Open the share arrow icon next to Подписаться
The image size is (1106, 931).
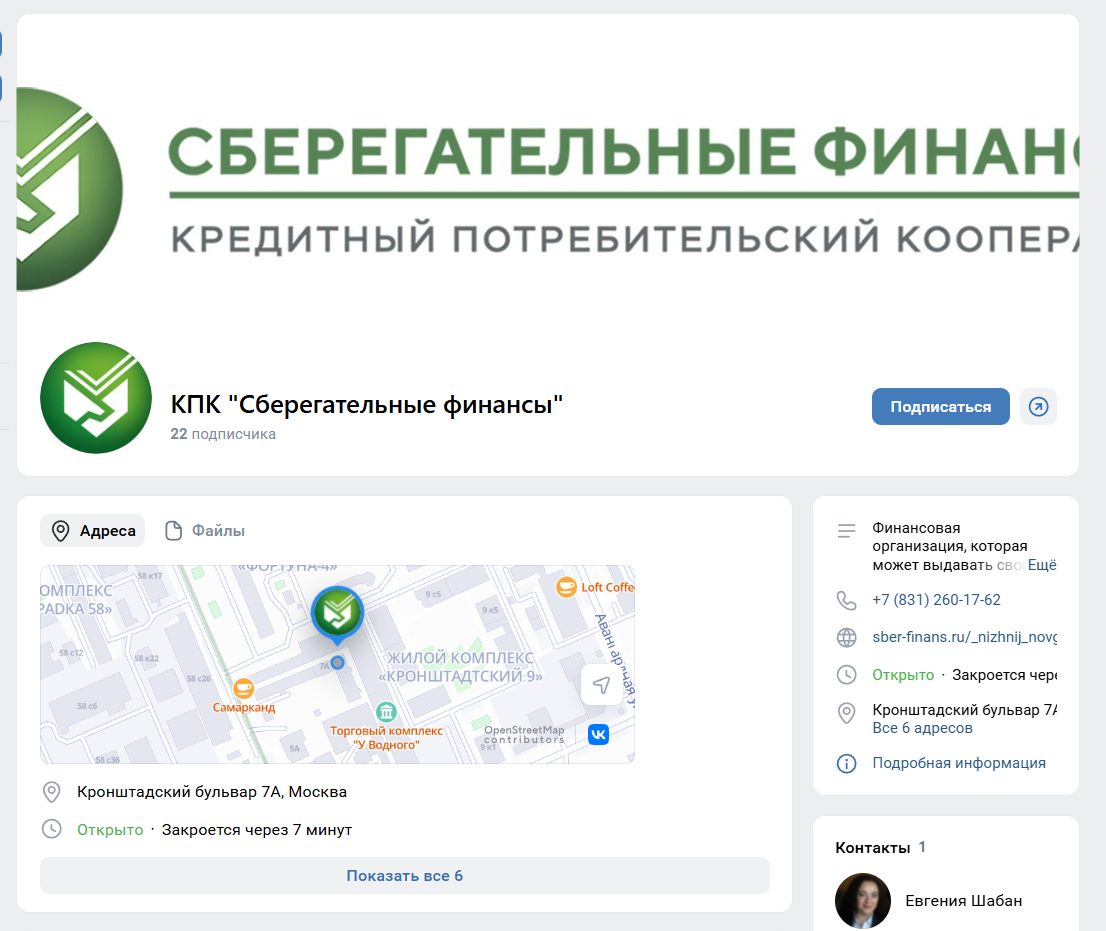coord(1038,406)
